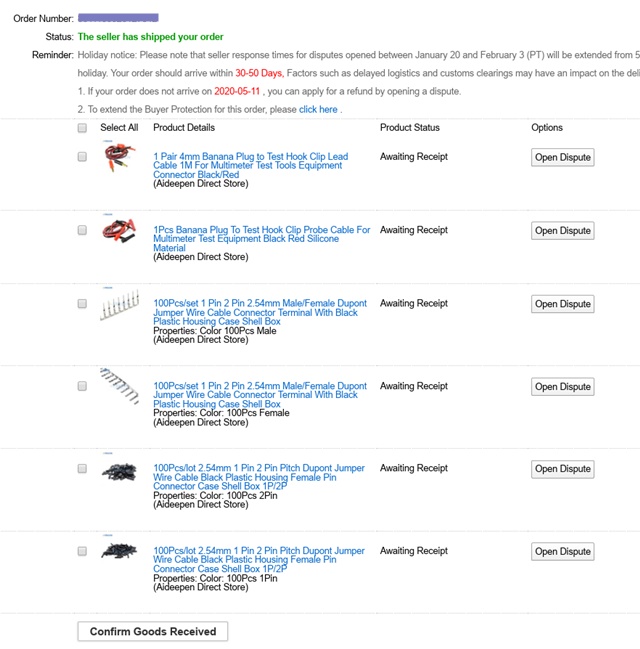Open the 'click here' Buyer Protection link
Viewport: 640px width, 649px height.
(x=318, y=109)
